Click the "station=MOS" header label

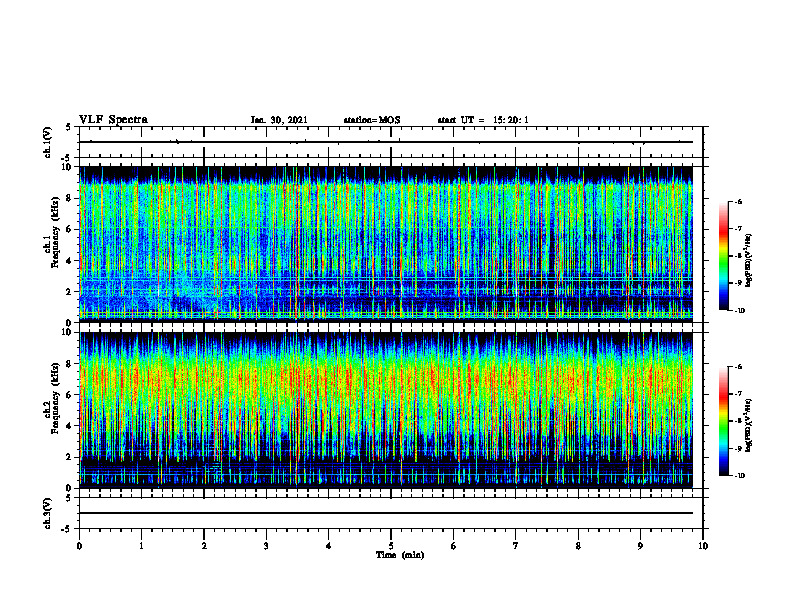click(372, 120)
